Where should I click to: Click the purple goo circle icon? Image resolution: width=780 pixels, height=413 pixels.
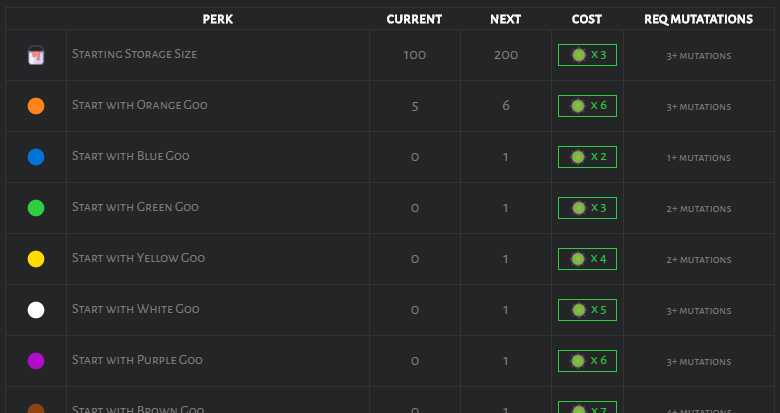(36, 360)
